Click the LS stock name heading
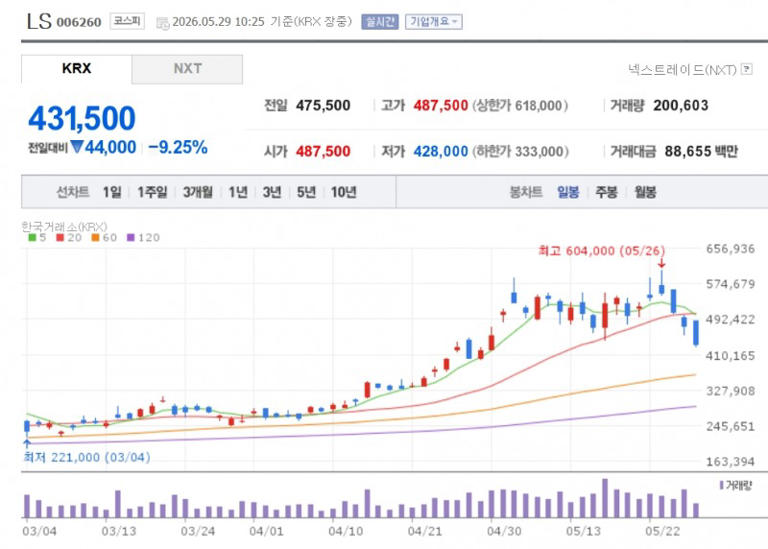Viewport: 768px width, 549px height. (x=39, y=21)
